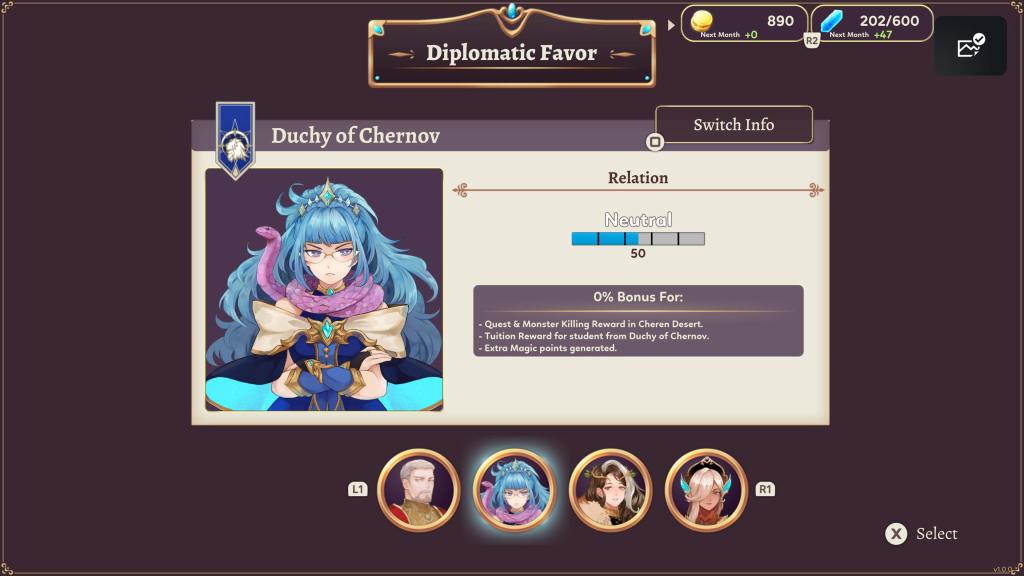Viewport: 1024px width, 576px height.
Task: Click the Select label at bottom right
Action: pyautogui.click(x=936, y=534)
